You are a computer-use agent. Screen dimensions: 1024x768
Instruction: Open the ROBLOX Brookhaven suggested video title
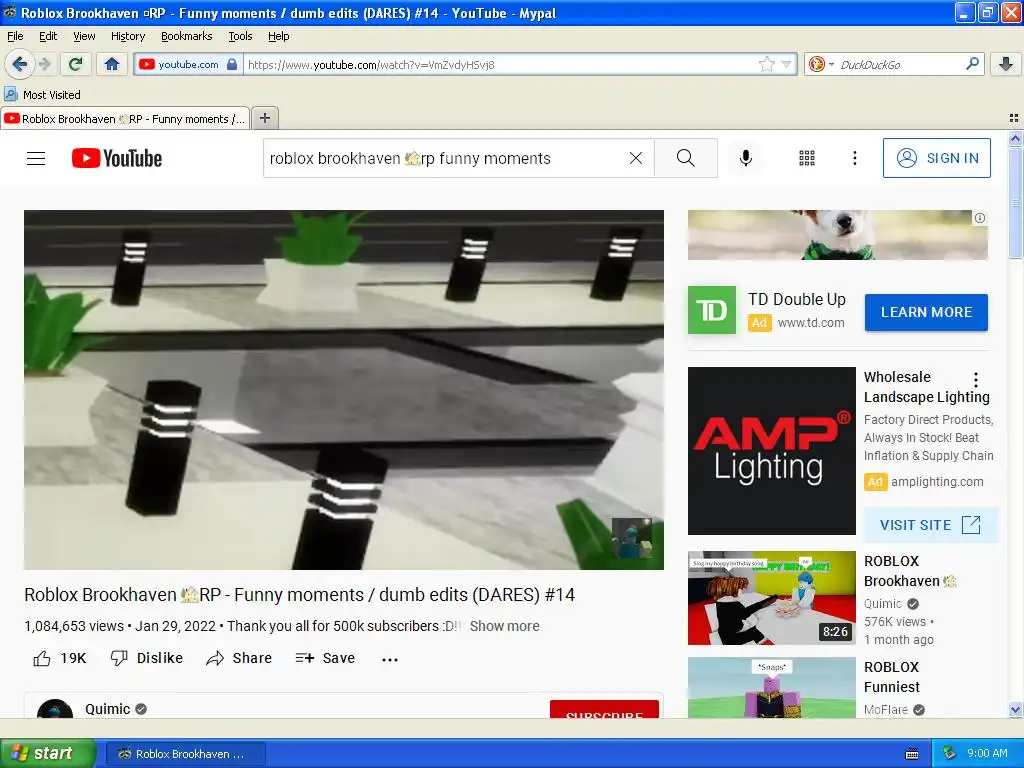click(910, 571)
